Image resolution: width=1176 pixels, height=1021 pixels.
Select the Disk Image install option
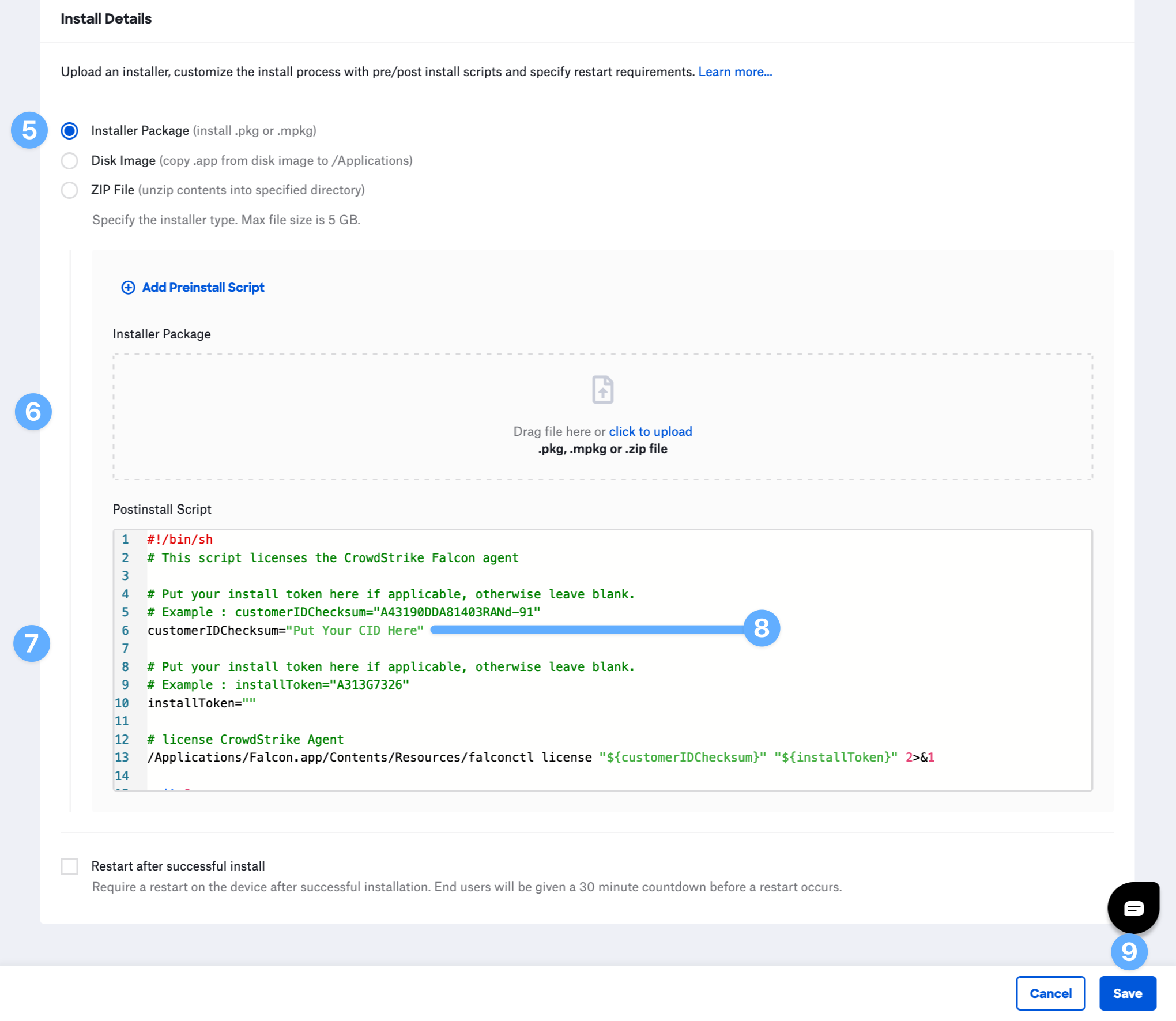(69, 161)
